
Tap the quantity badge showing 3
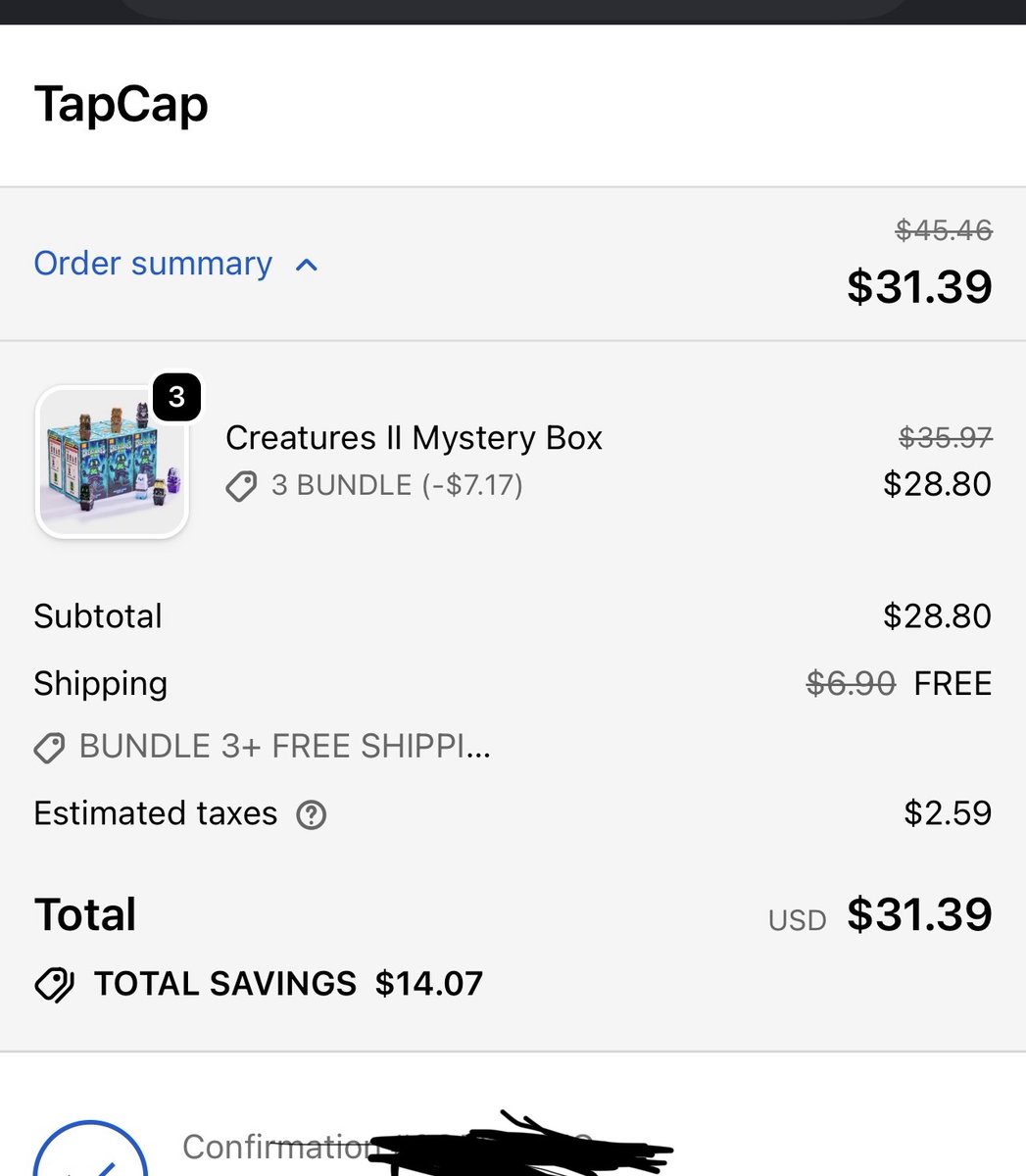(x=176, y=397)
